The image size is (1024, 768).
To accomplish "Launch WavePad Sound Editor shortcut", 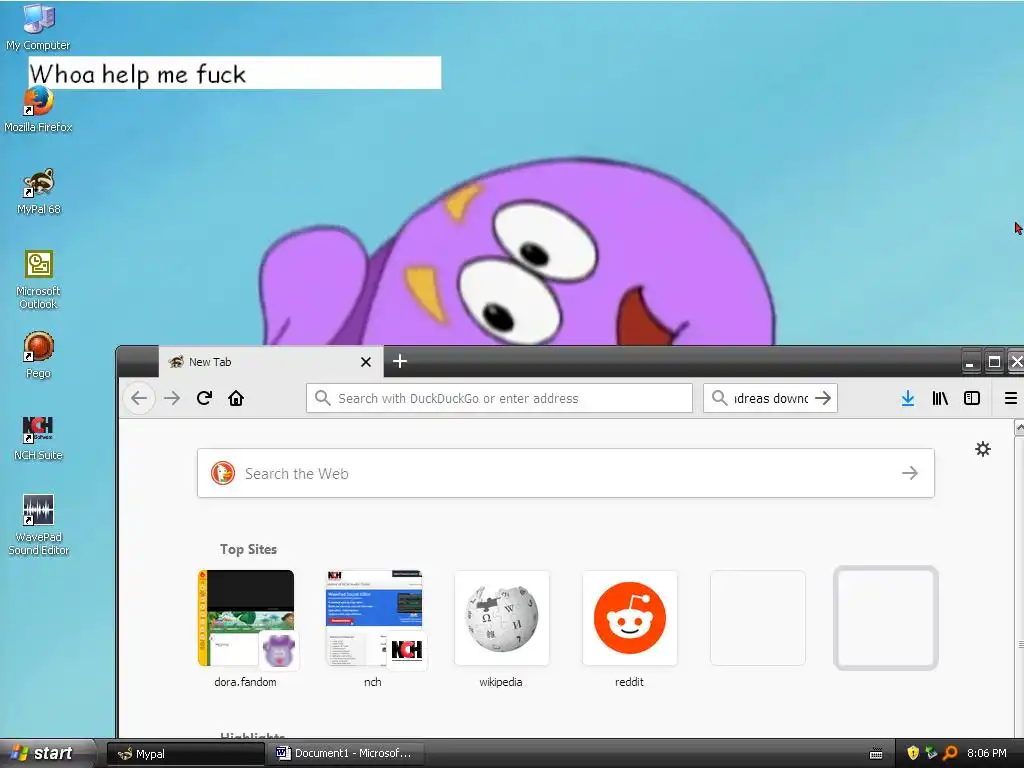I will click(x=39, y=525).
